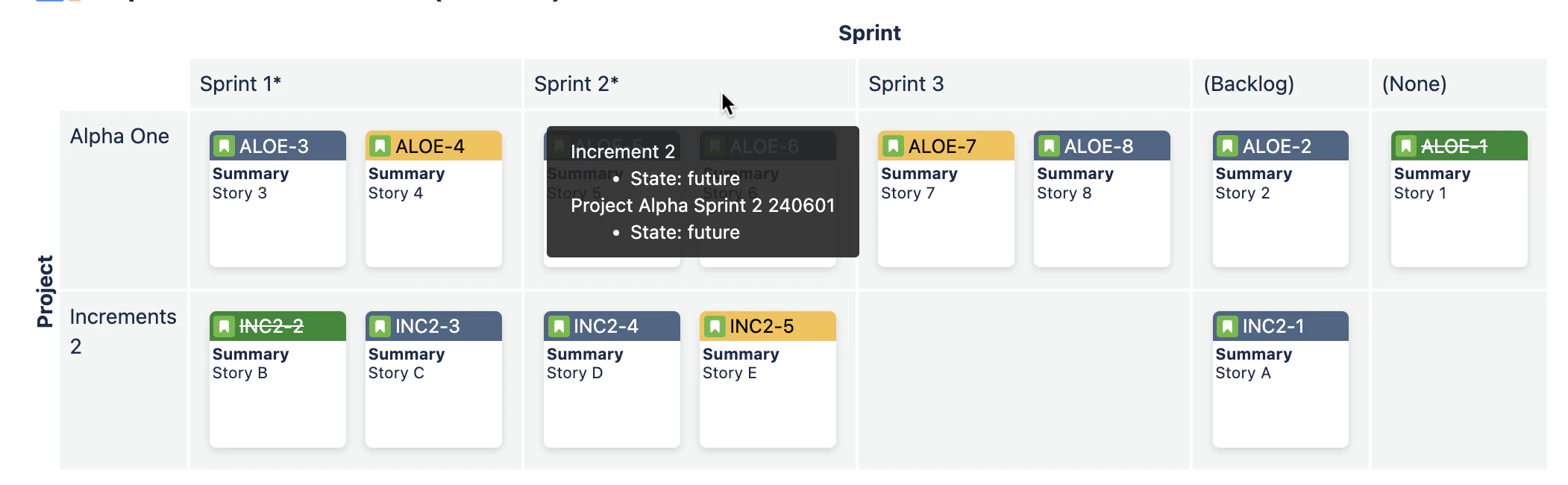Click the Sprint 2* column header
Image resolution: width=1568 pixels, height=485 pixels.
tap(690, 84)
